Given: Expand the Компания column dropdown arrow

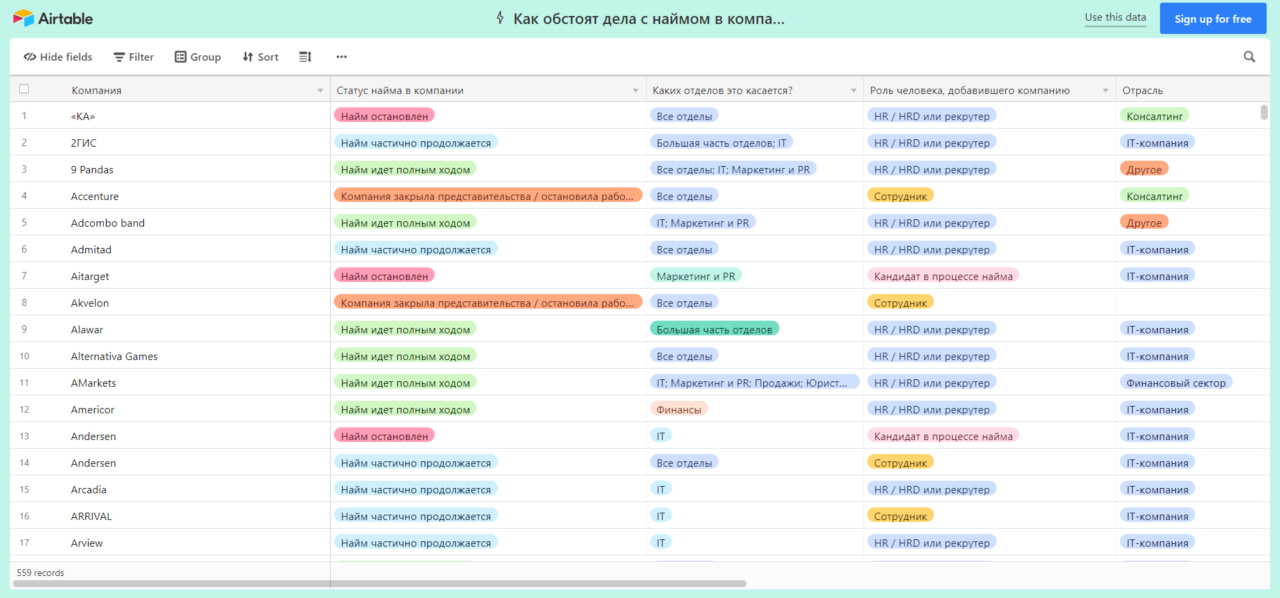Looking at the screenshot, I should (x=320, y=91).
